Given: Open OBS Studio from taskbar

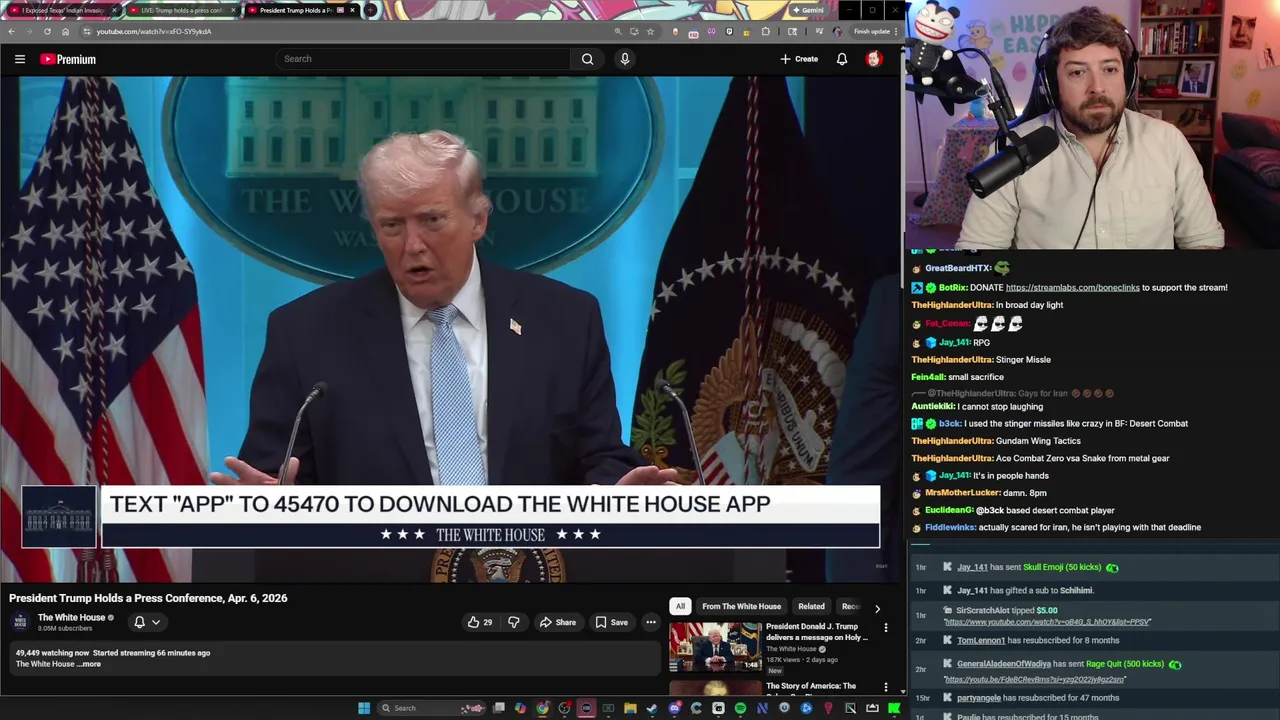Looking at the screenshot, I should (564, 708).
